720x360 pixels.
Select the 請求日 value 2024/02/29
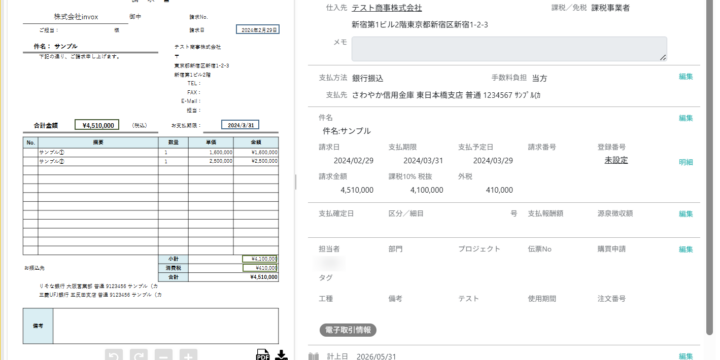click(353, 161)
